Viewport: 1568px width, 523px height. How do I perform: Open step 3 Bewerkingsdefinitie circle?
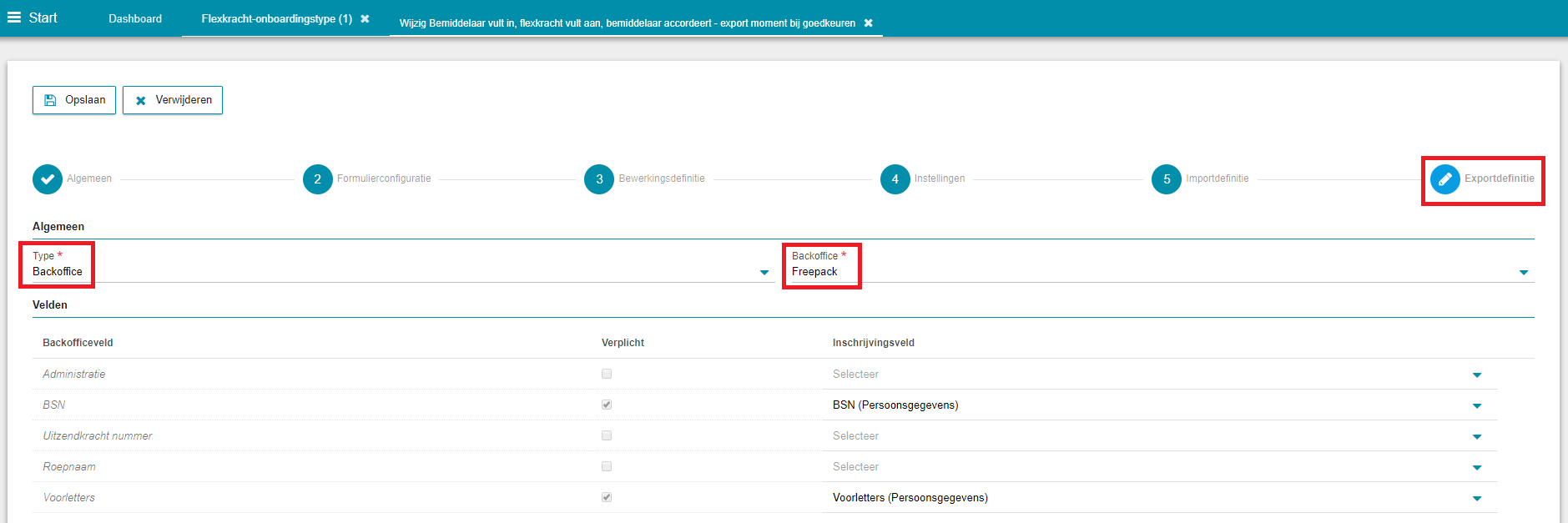[599, 179]
